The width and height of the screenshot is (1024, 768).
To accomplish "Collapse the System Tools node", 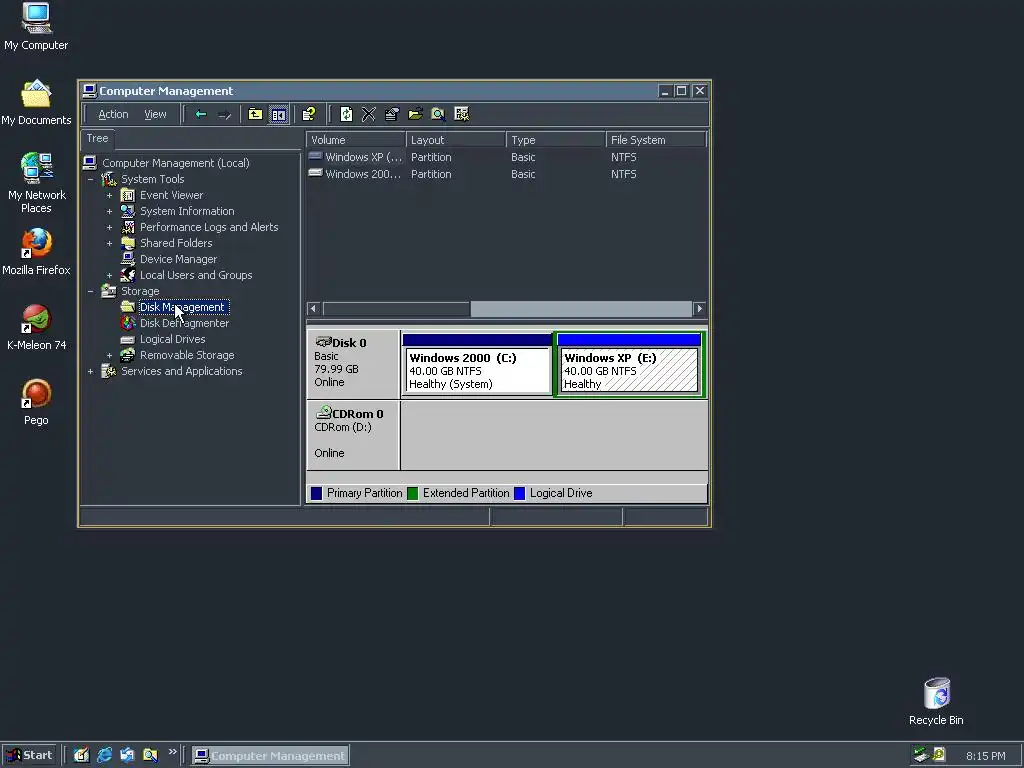I will pos(91,179).
